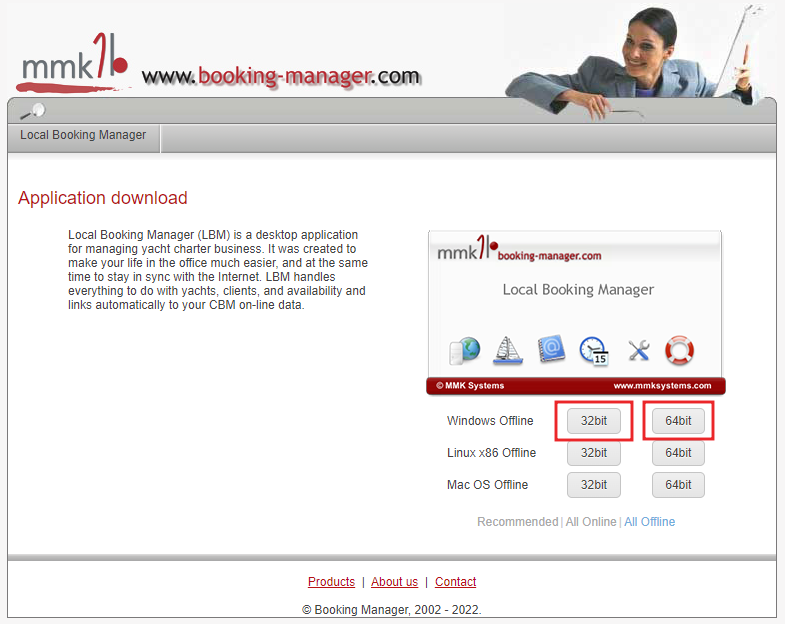Click the Linux x86 Offline label

[491, 453]
